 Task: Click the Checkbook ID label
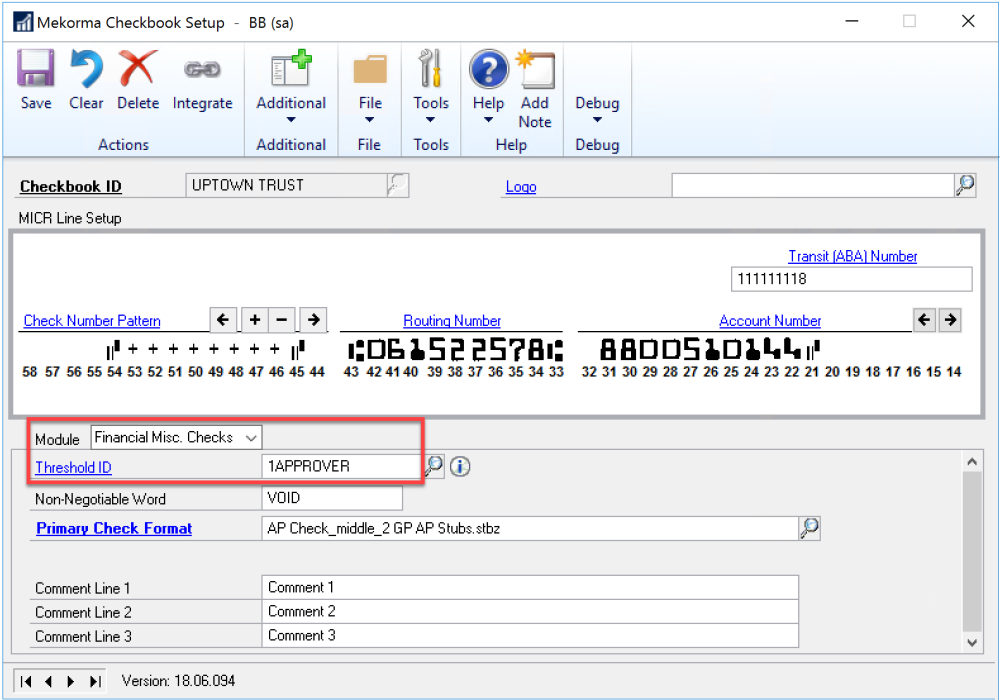point(71,187)
